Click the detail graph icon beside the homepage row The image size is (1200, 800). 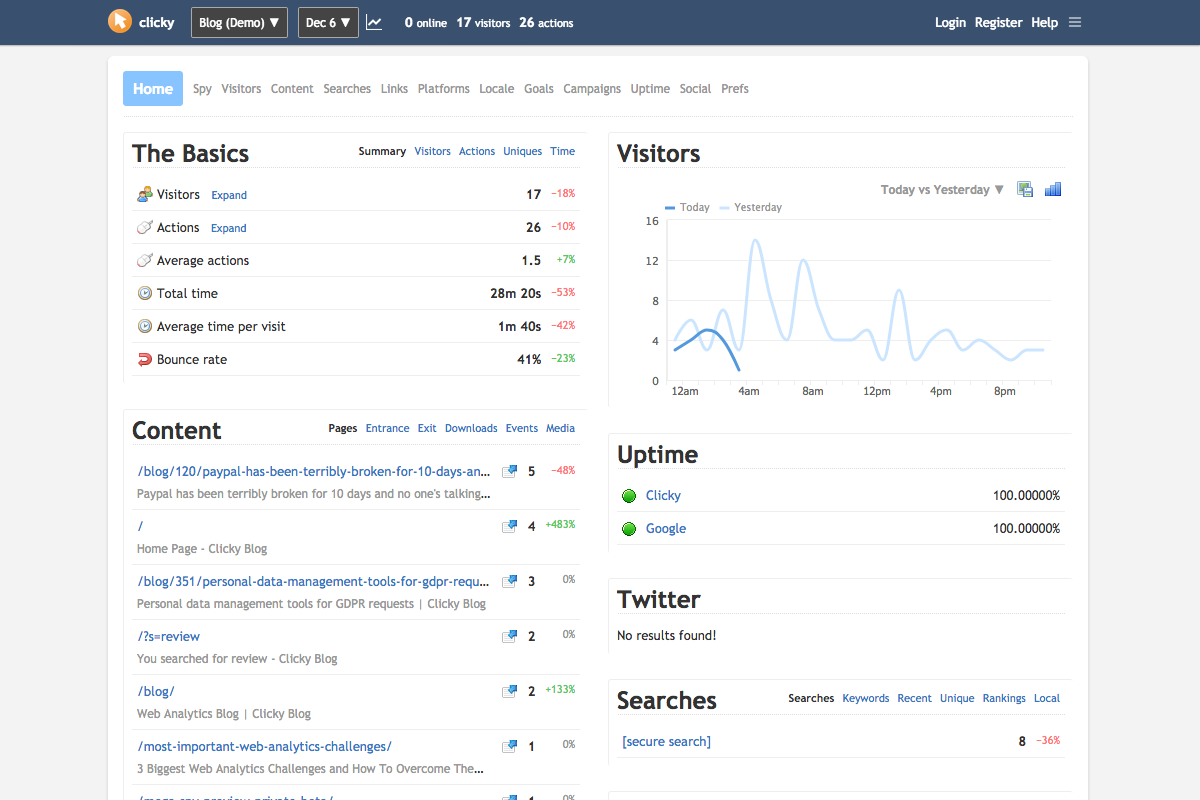(509, 526)
